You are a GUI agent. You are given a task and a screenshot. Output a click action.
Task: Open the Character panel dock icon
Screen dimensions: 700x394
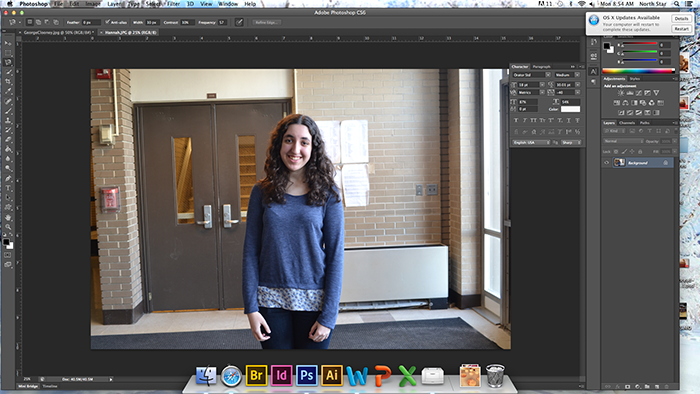(x=593, y=71)
